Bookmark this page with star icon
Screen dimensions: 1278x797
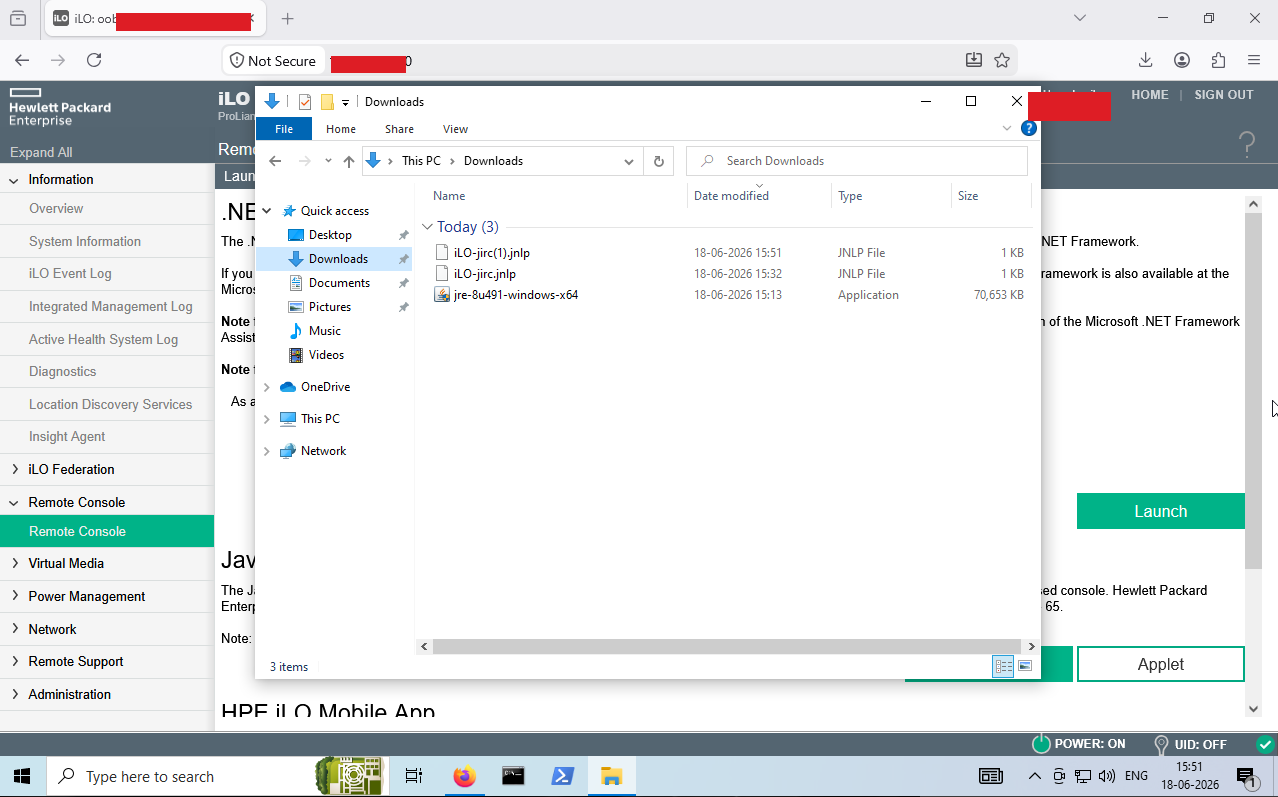(1002, 60)
